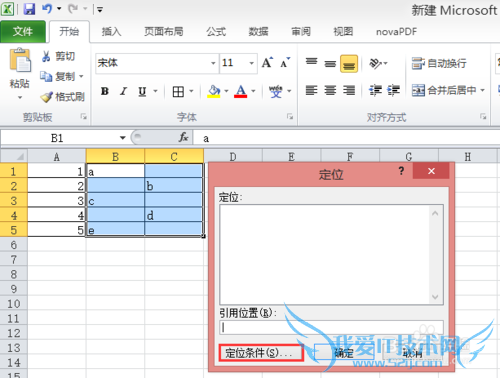Image resolution: width=500 pixels, height=378 pixels.
Task: Decrease indent icon
Action: [x=375, y=90]
